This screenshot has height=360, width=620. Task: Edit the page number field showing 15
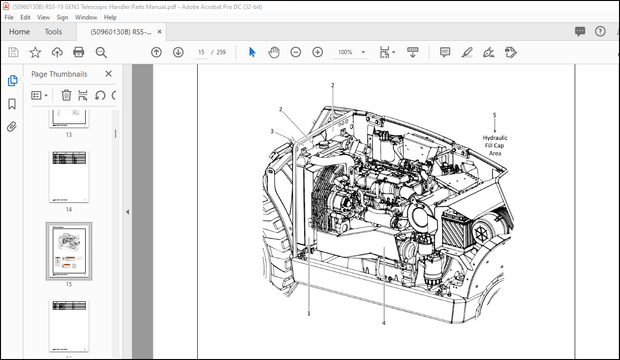[x=201, y=52]
